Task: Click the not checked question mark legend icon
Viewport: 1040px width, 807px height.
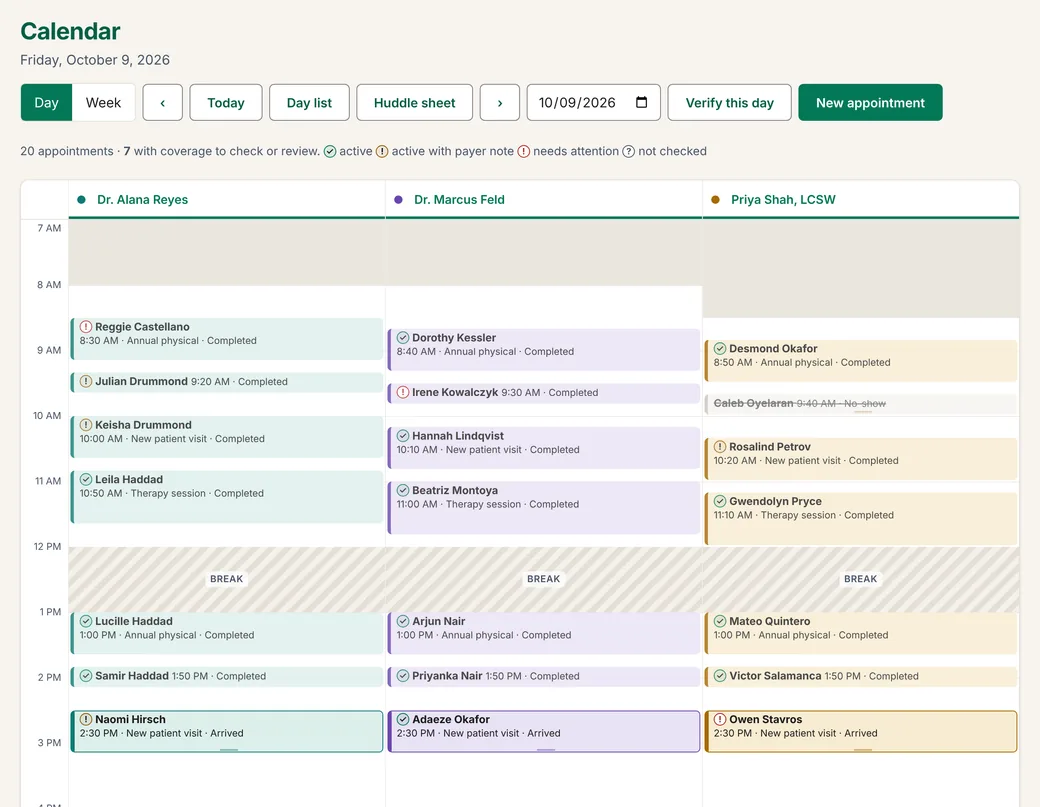Action: pyautogui.click(x=628, y=152)
